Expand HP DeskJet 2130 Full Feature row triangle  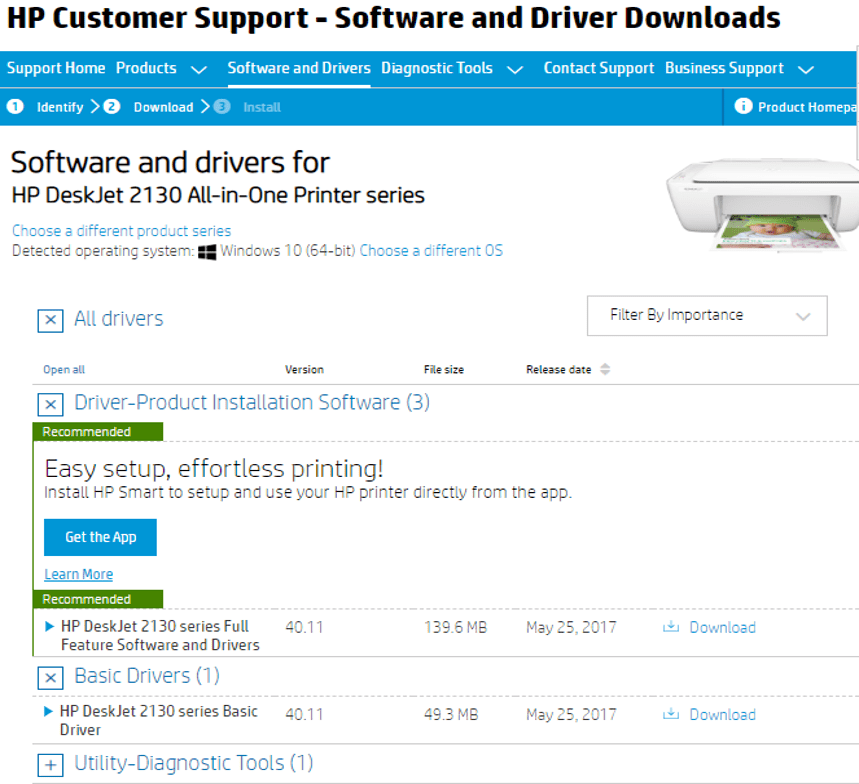tap(49, 626)
